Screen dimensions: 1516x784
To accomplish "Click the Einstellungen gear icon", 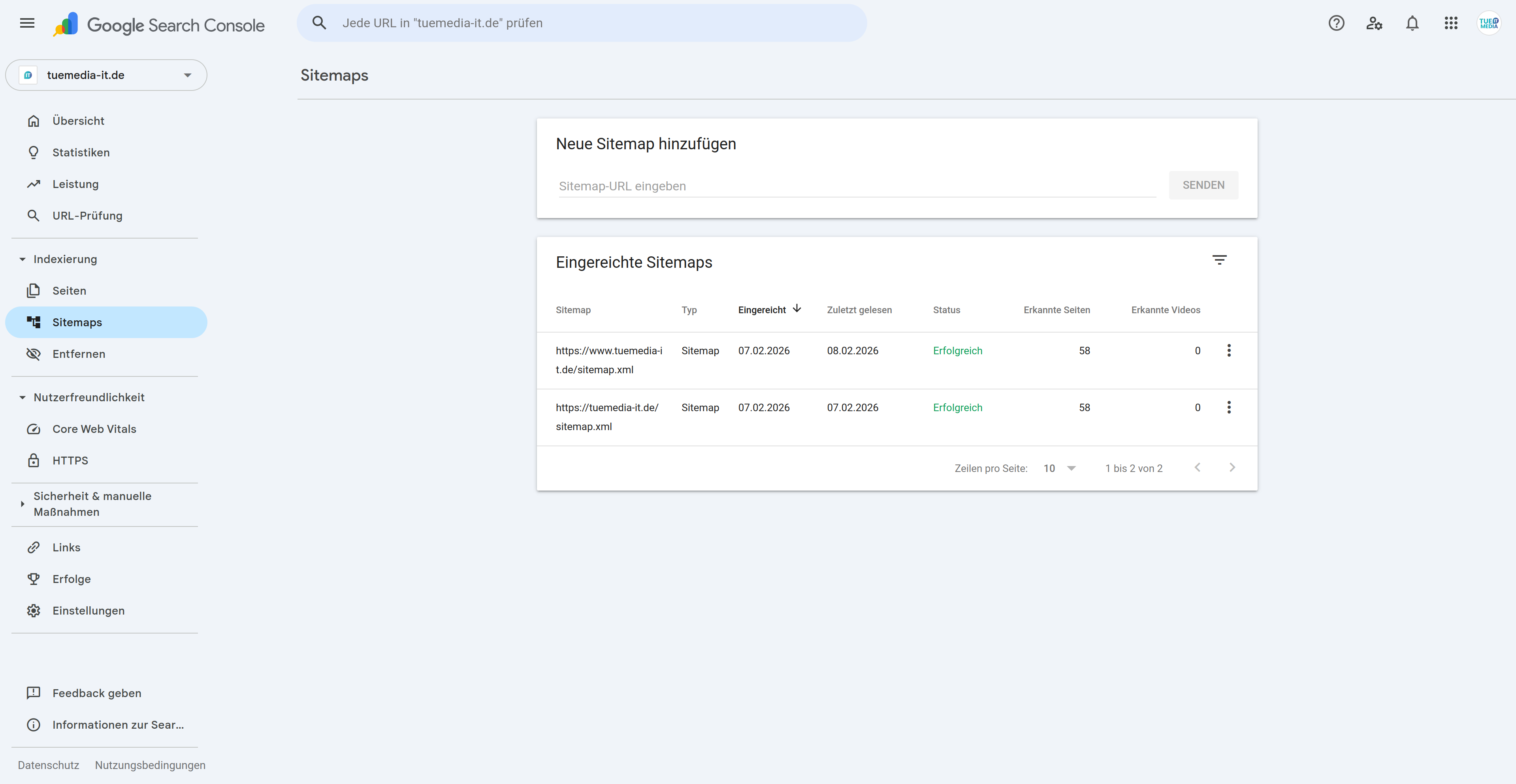I will (x=34, y=611).
